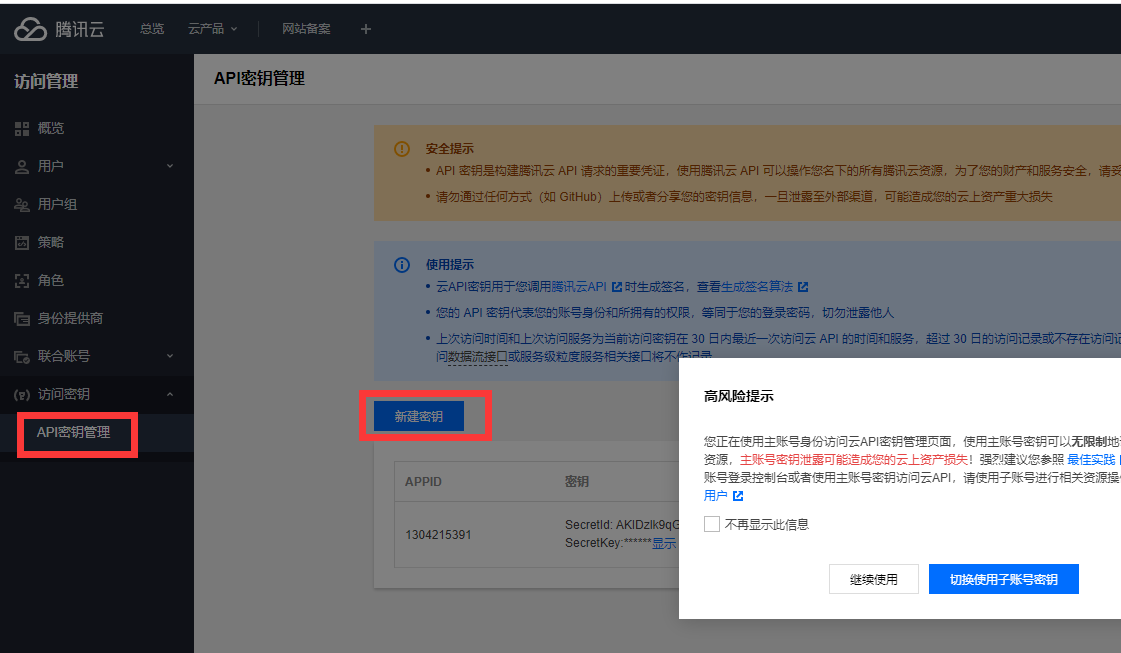Click the 继续使用 button
1121x653 pixels.
(x=874, y=579)
